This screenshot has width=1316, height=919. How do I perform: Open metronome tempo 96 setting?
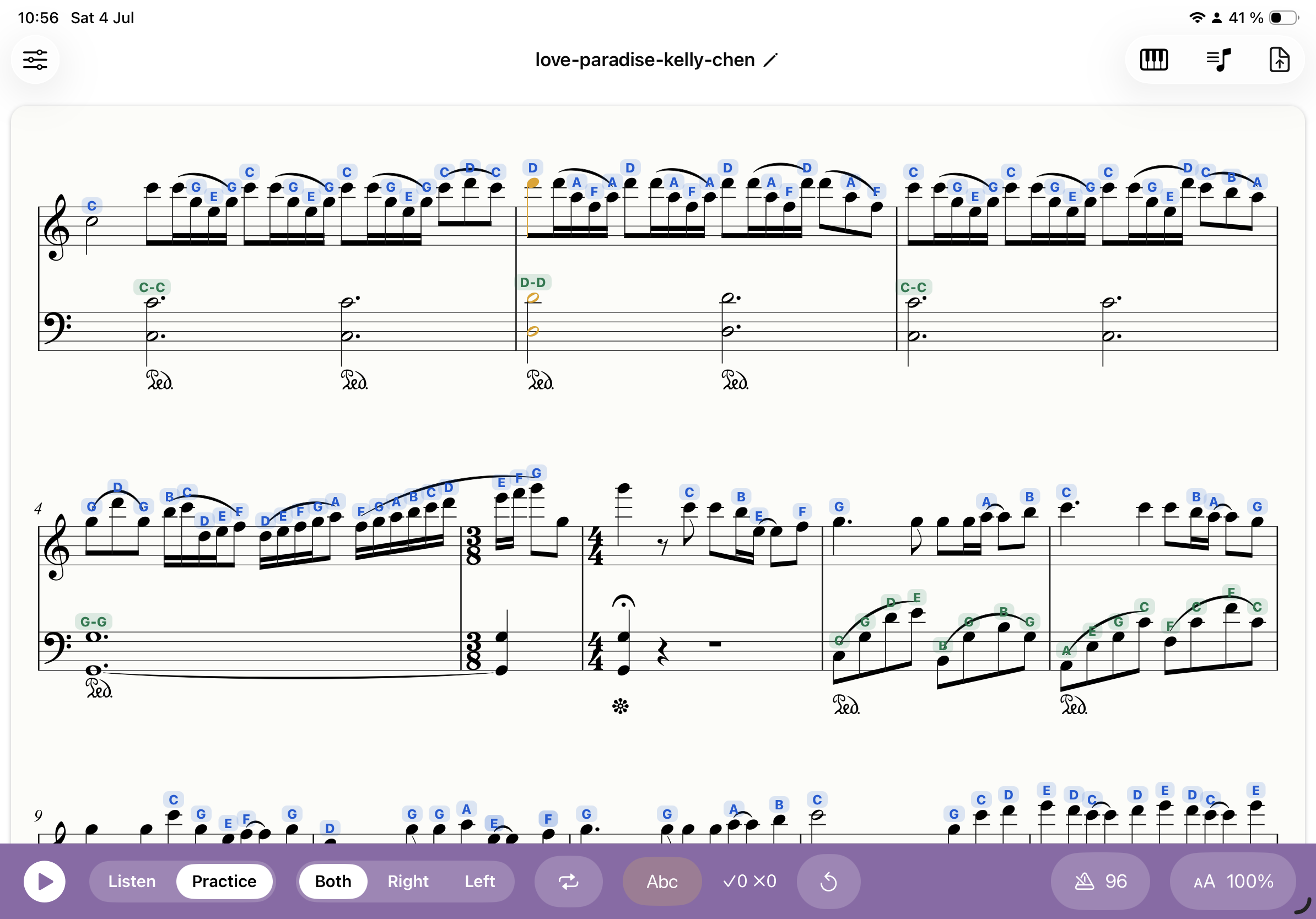click(1100, 881)
